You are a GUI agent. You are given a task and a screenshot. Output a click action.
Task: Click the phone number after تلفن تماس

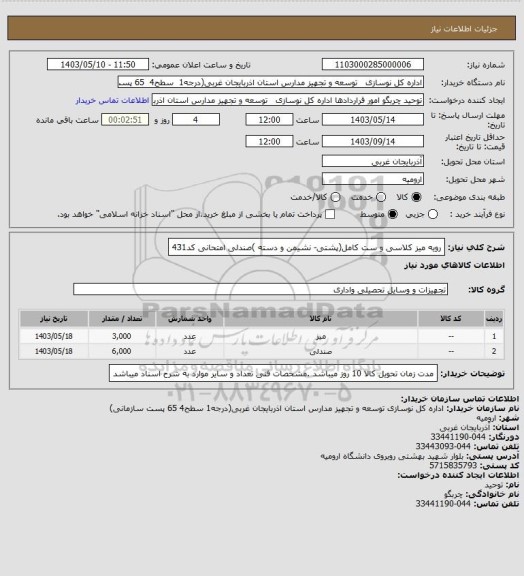443,446
